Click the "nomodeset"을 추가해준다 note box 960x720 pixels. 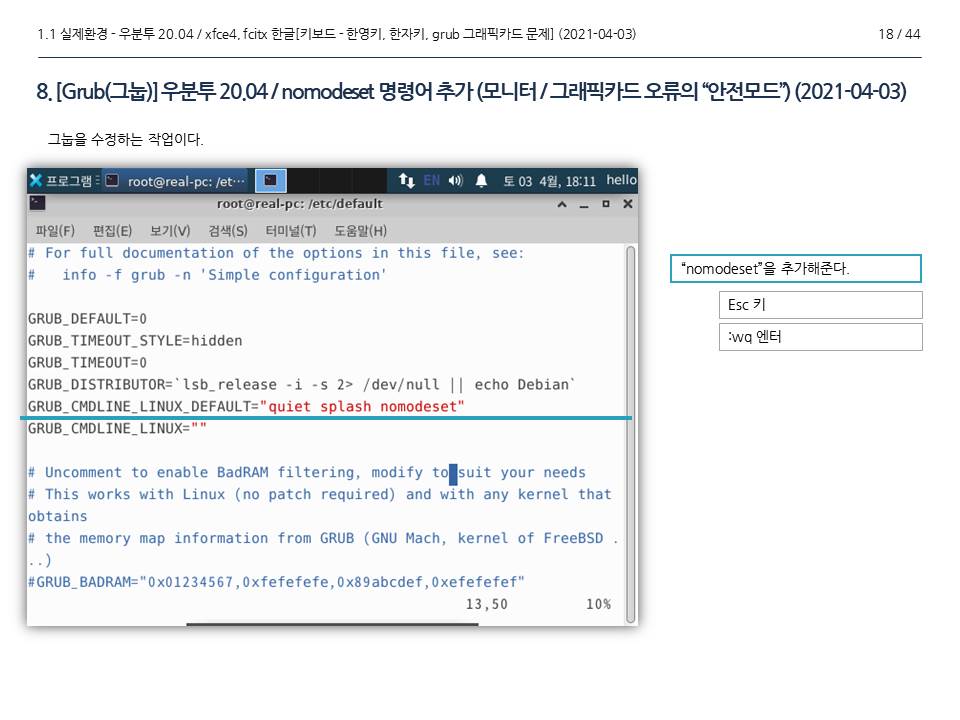[x=796, y=269]
